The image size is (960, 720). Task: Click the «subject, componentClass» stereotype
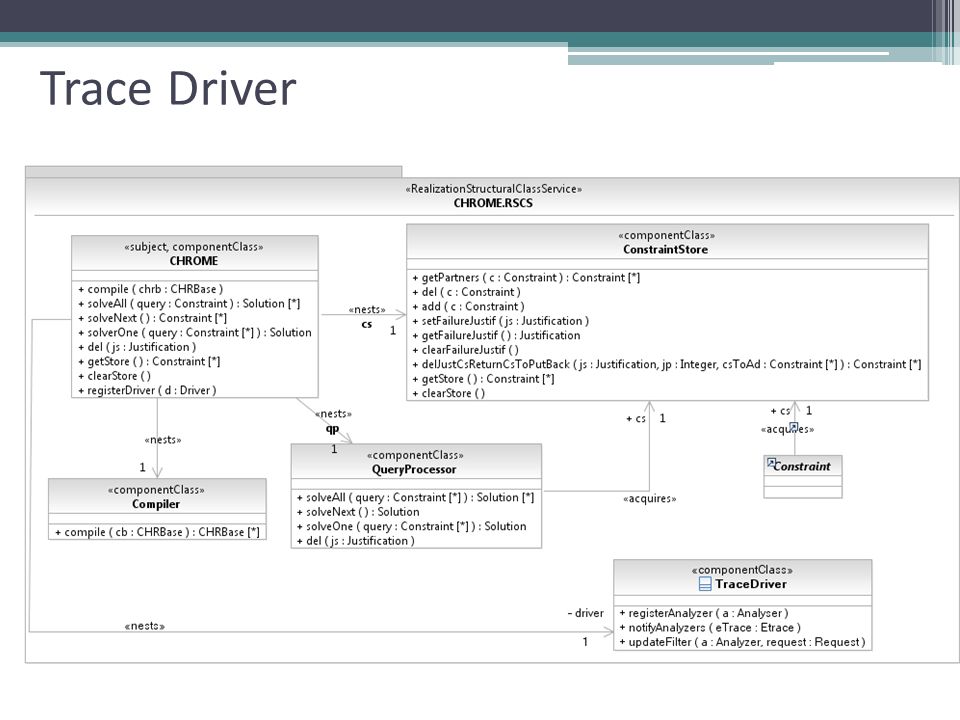pyautogui.click(x=193, y=247)
